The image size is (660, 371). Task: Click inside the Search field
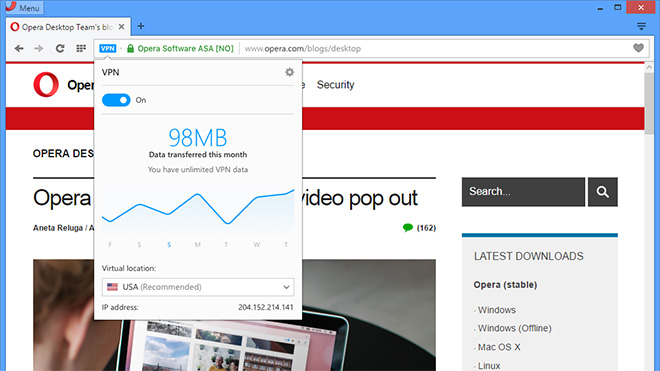pyautogui.click(x=523, y=192)
